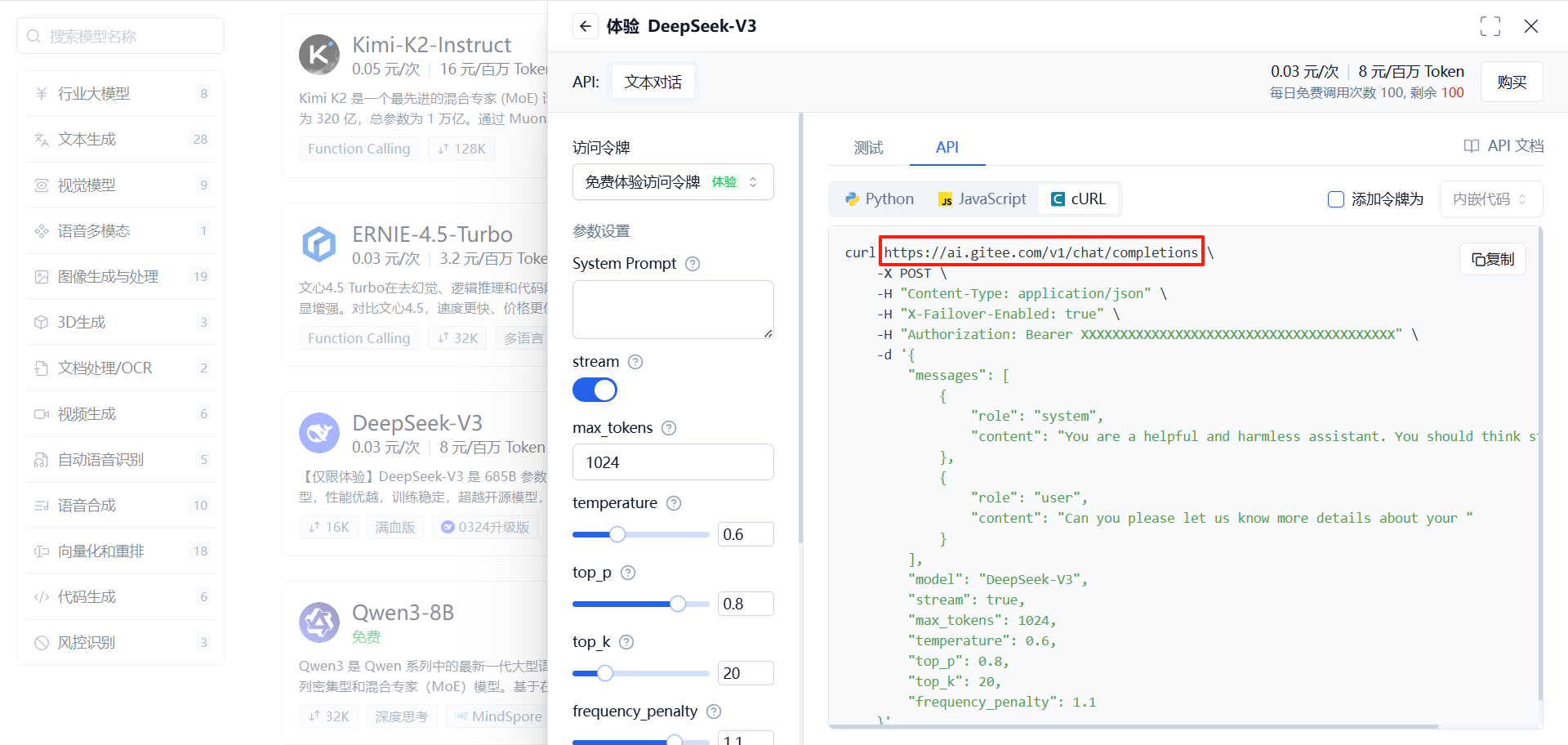Open the 内嵌代码 dropdown
This screenshot has height=745, width=1568.
(x=1490, y=199)
